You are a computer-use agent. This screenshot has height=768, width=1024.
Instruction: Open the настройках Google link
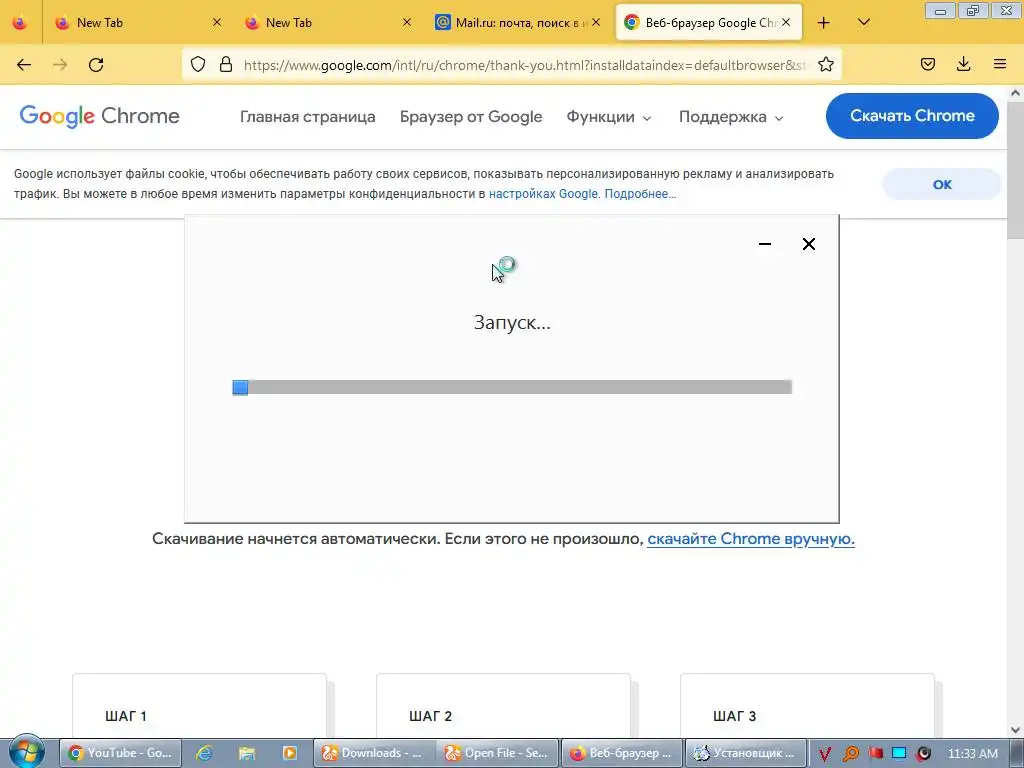pos(543,194)
